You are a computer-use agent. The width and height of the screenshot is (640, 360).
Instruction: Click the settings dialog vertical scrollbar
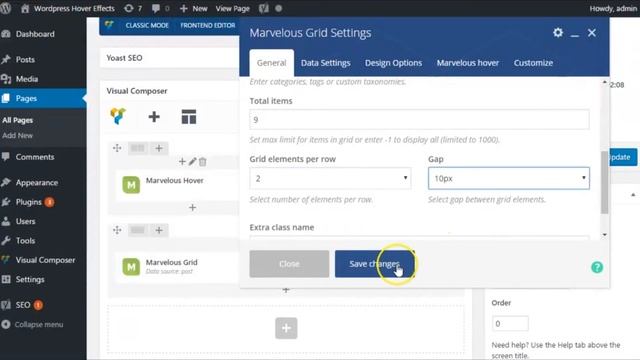point(604,182)
